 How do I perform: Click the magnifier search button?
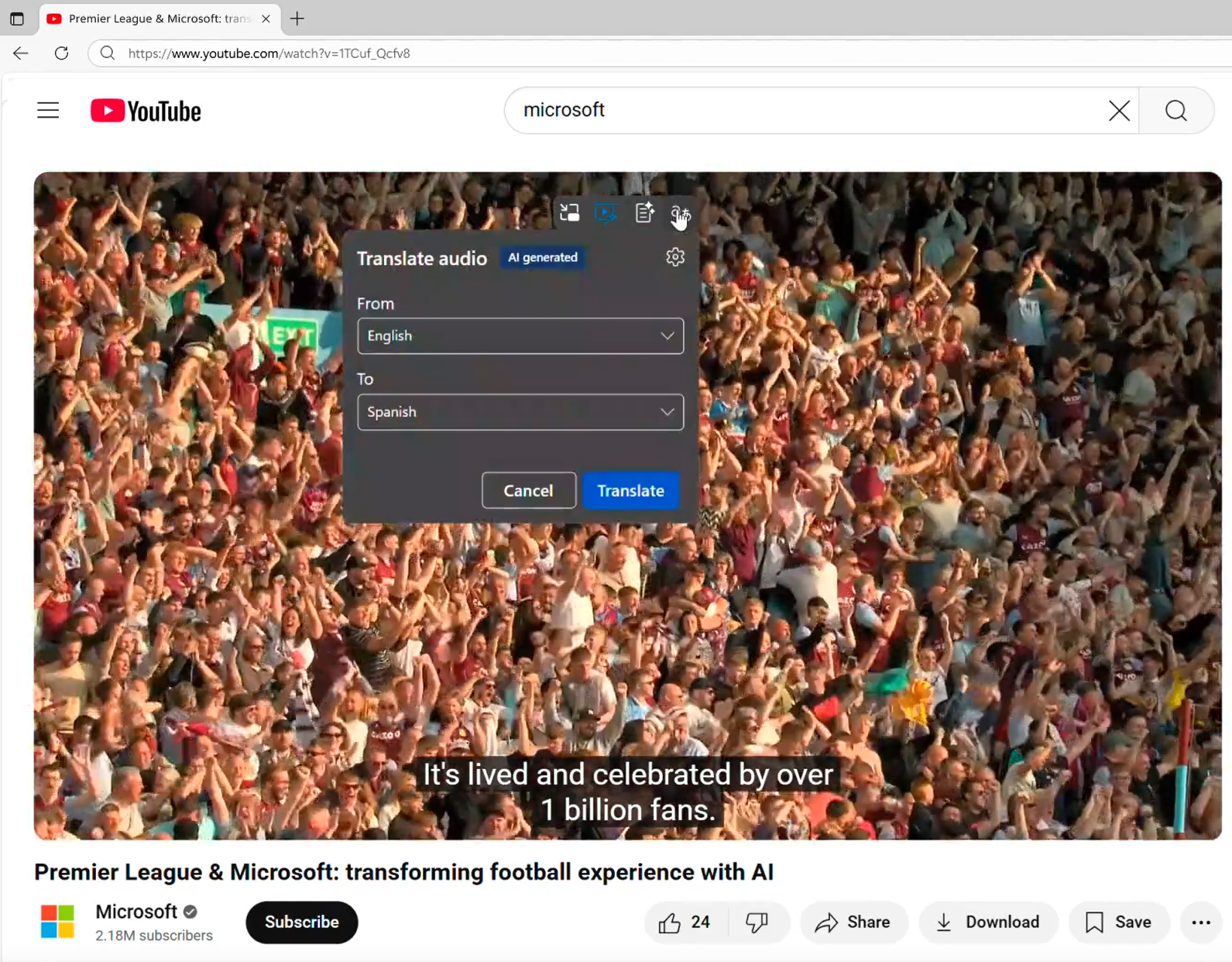(x=1175, y=111)
